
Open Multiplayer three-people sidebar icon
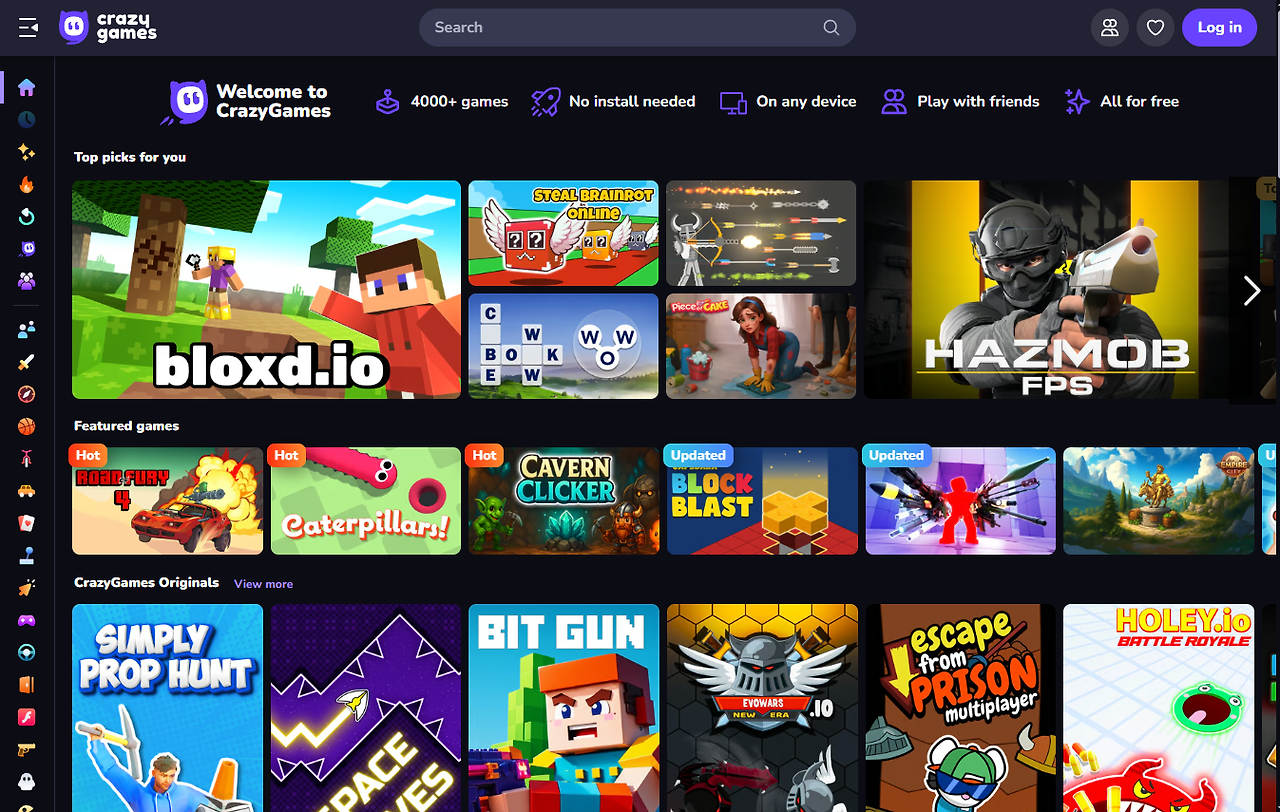click(27, 282)
